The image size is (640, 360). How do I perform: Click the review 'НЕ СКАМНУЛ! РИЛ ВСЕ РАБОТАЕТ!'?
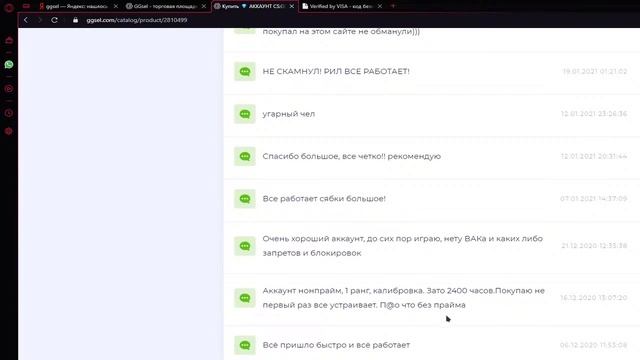(336, 71)
